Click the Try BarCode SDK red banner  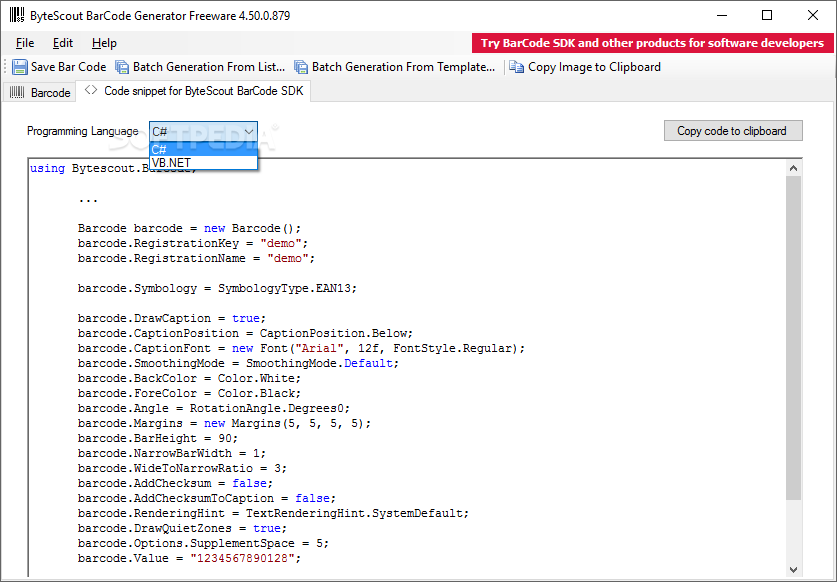click(x=652, y=43)
